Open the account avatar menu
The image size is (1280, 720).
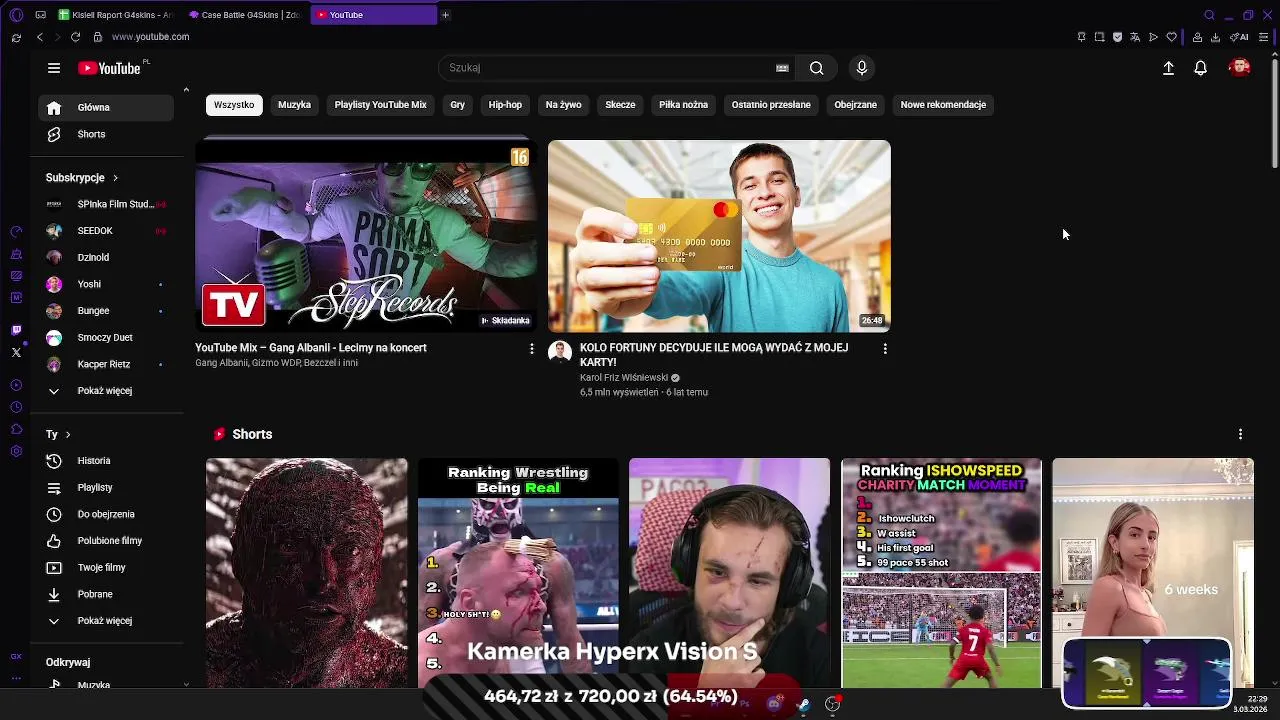[x=1240, y=68]
